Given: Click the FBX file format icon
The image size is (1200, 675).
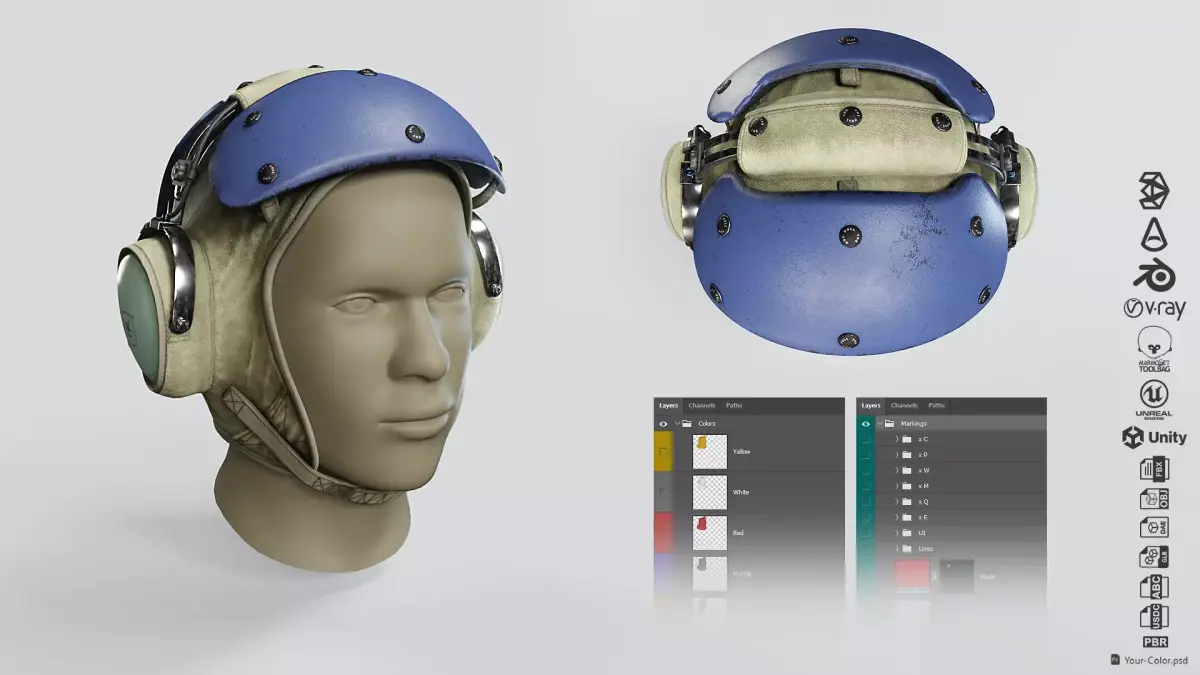Looking at the screenshot, I should [1154, 468].
